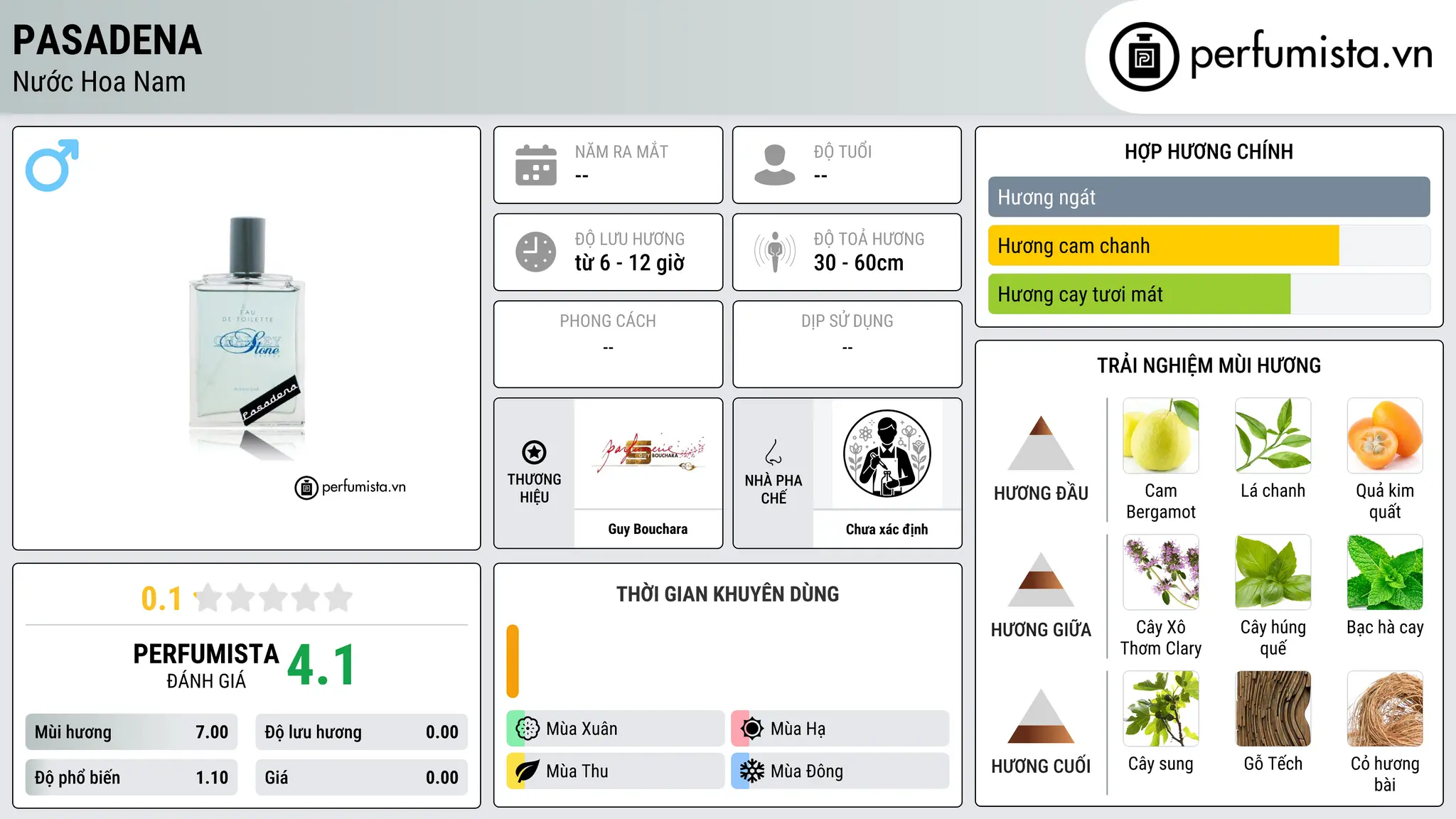The width and height of the screenshot is (1456, 819).
Task: Click the person icon beside Độ tuổi
Action: click(x=775, y=165)
